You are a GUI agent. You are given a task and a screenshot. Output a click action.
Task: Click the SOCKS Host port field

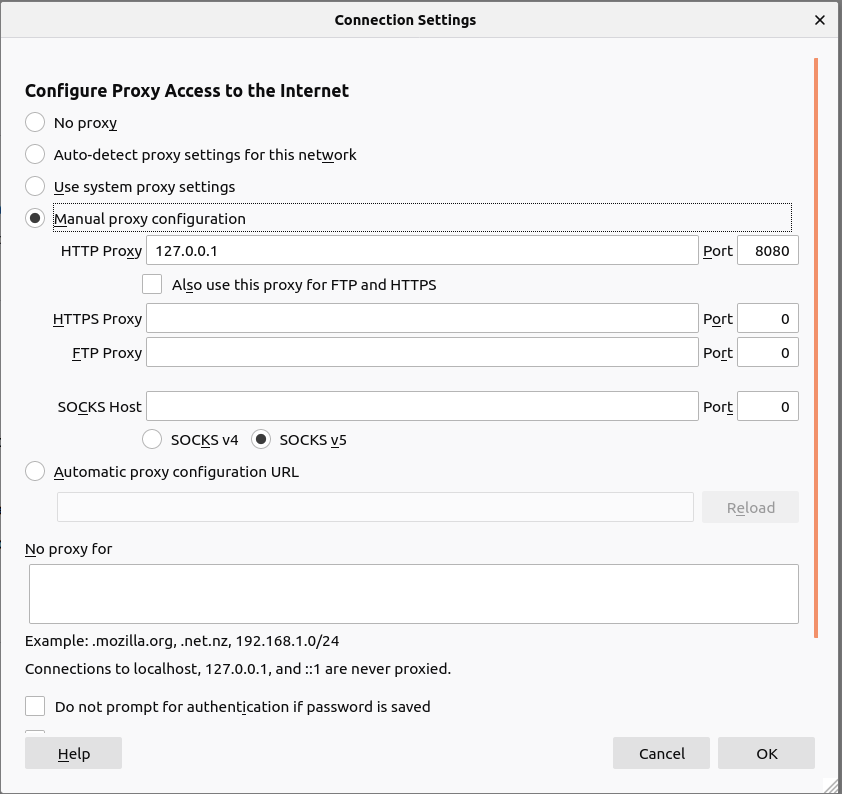pos(767,407)
